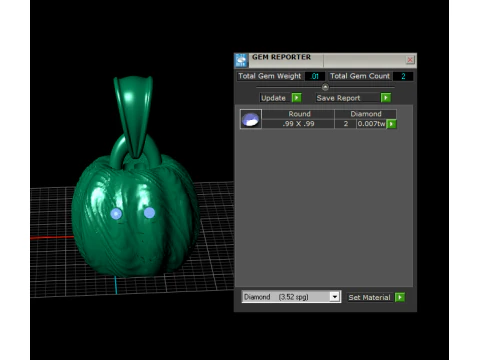
Task: Select the round gem thumbnail
Action: [x=251, y=119]
